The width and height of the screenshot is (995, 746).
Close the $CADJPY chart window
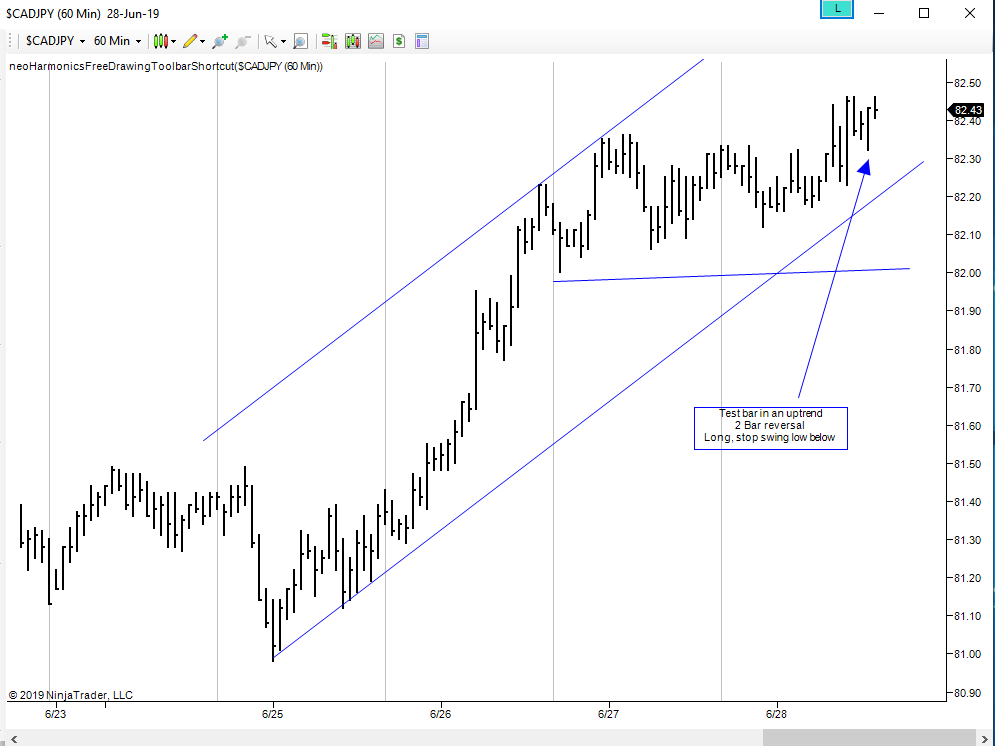(970, 13)
